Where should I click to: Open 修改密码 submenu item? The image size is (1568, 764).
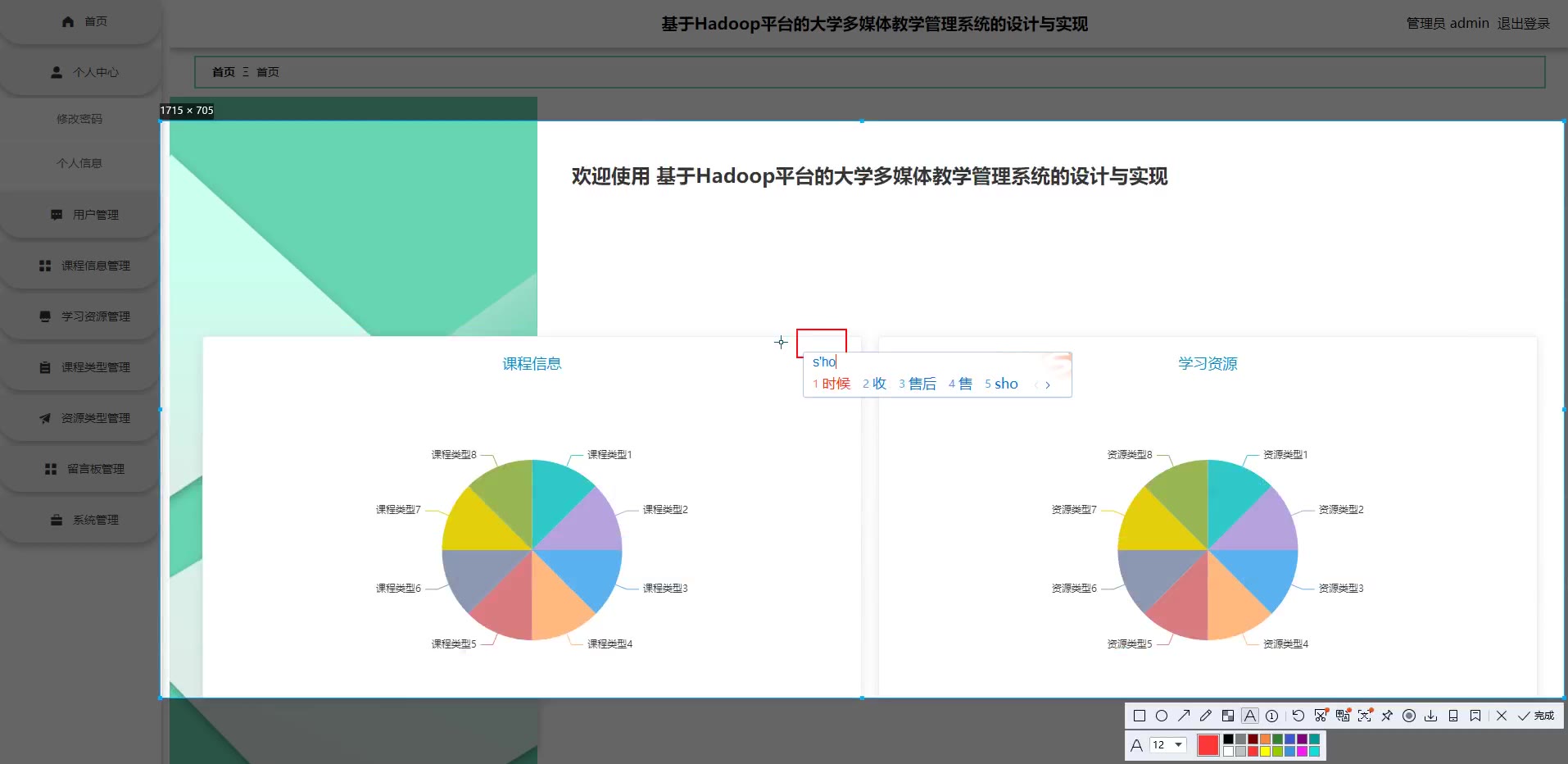coord(79,119)
